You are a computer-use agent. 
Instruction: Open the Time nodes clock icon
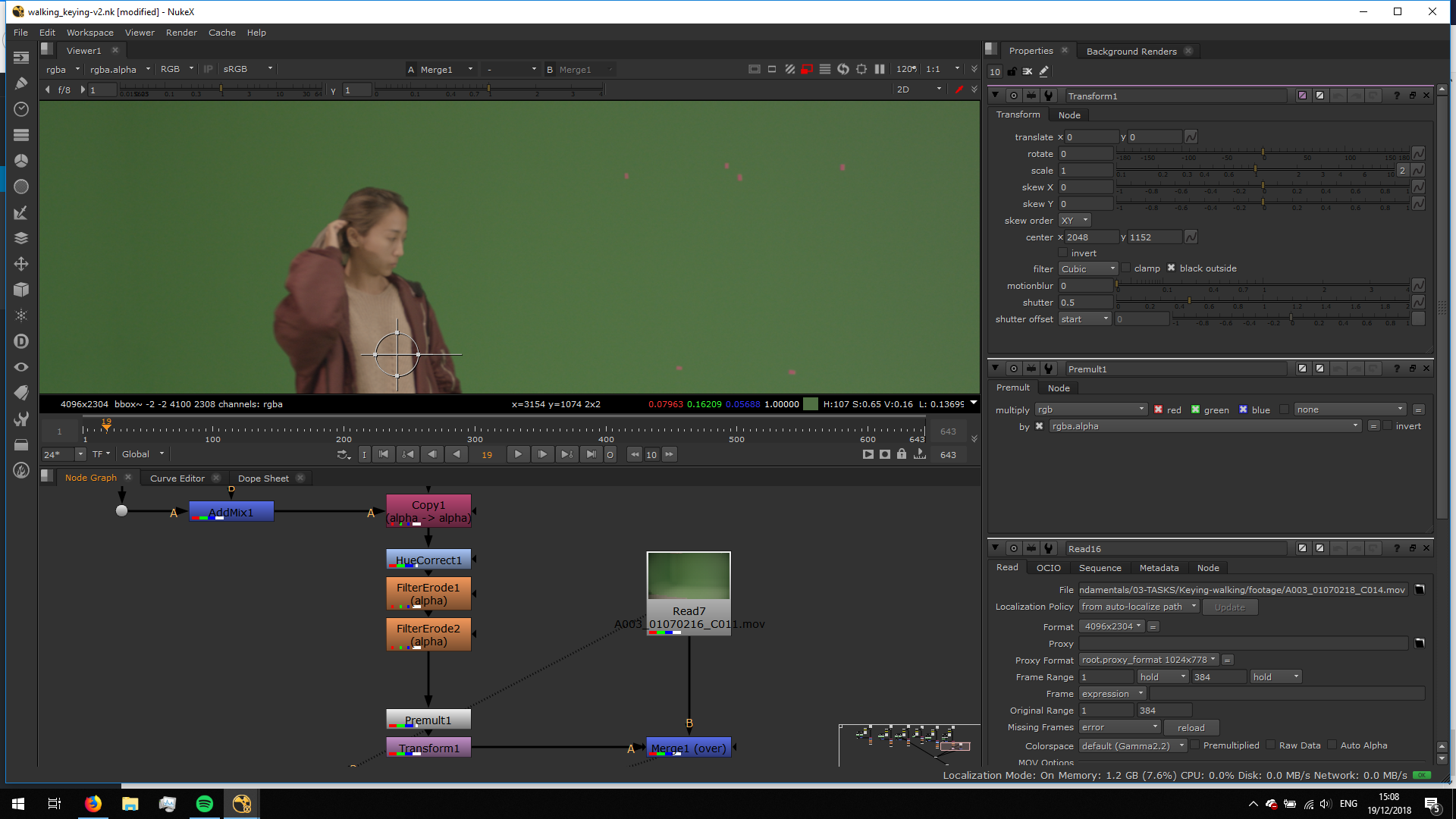21,109
